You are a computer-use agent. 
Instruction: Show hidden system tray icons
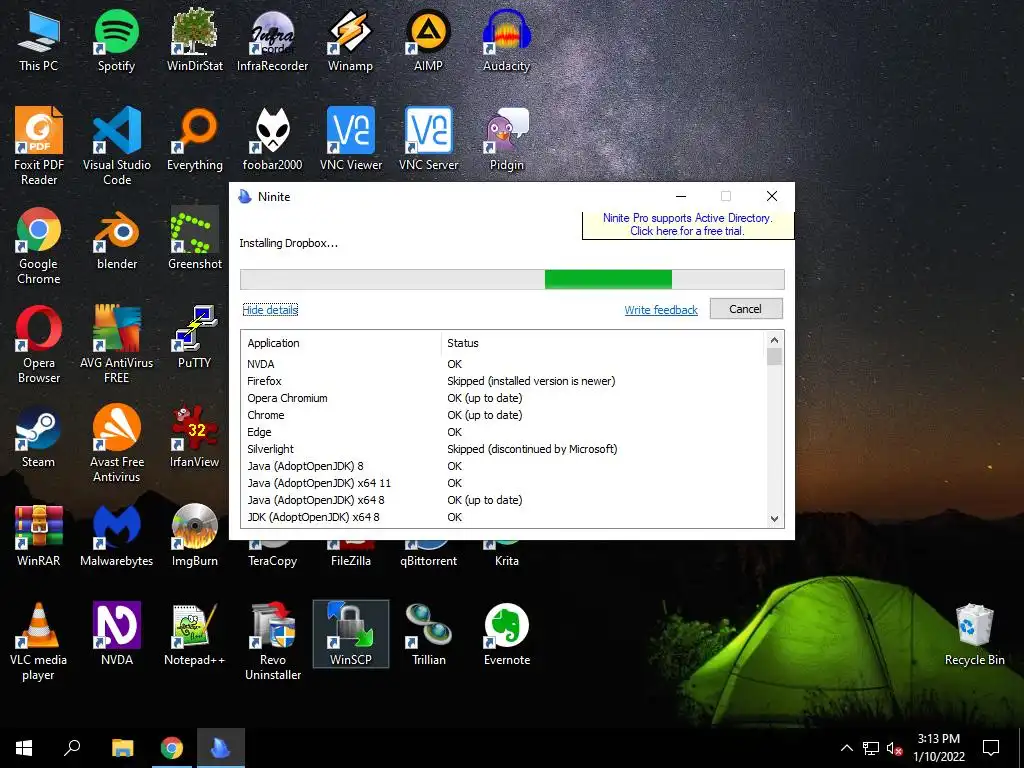[x=846, y=748]
